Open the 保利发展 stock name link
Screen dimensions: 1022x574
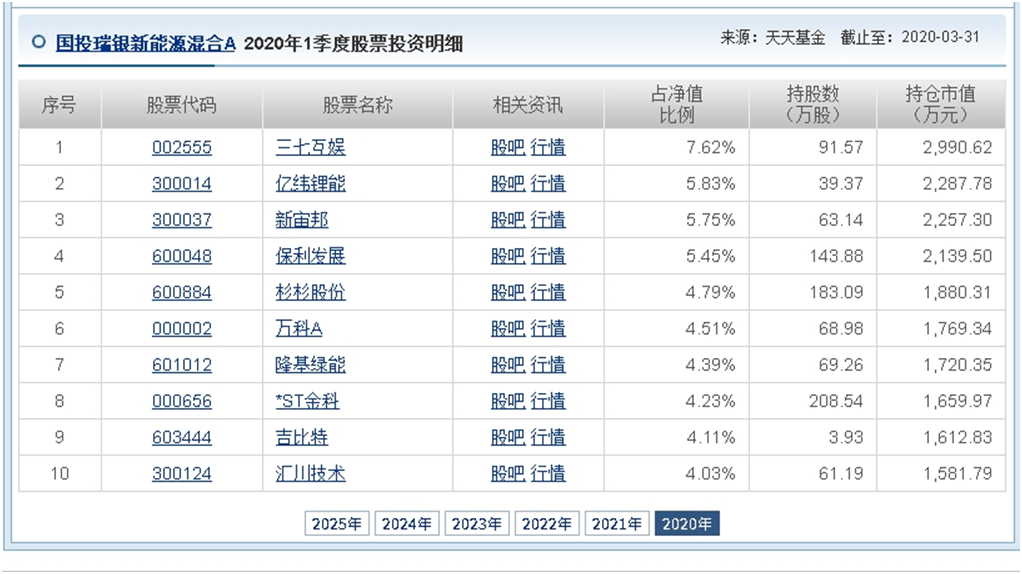click(x=310, y=256)
